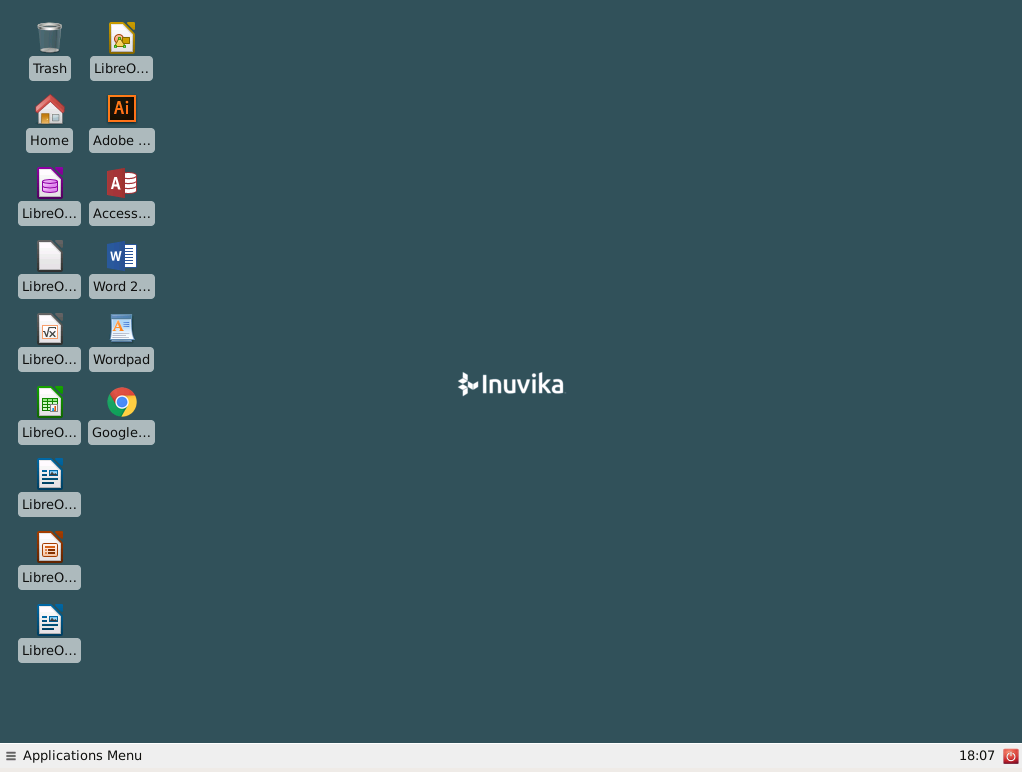
Task: Click the Inuvika logo on the wallpaper
Action: click(x=510, y=384)
